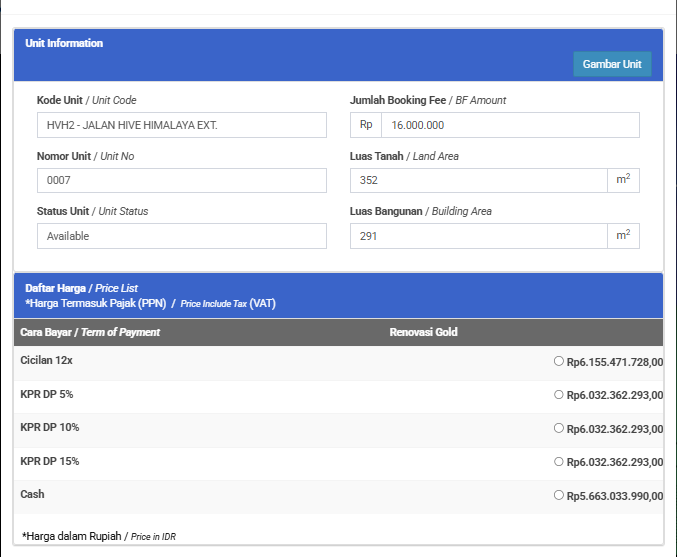Select the KPR DP 15% payment radio
The image size is (677, 557).
(x=559, y=461)
